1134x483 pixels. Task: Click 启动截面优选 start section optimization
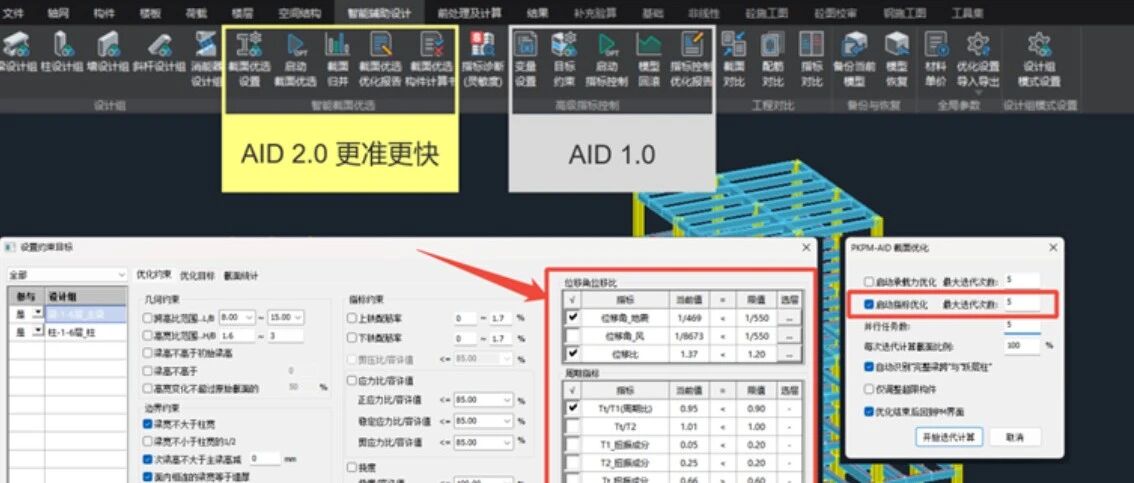tap(295, 59)
